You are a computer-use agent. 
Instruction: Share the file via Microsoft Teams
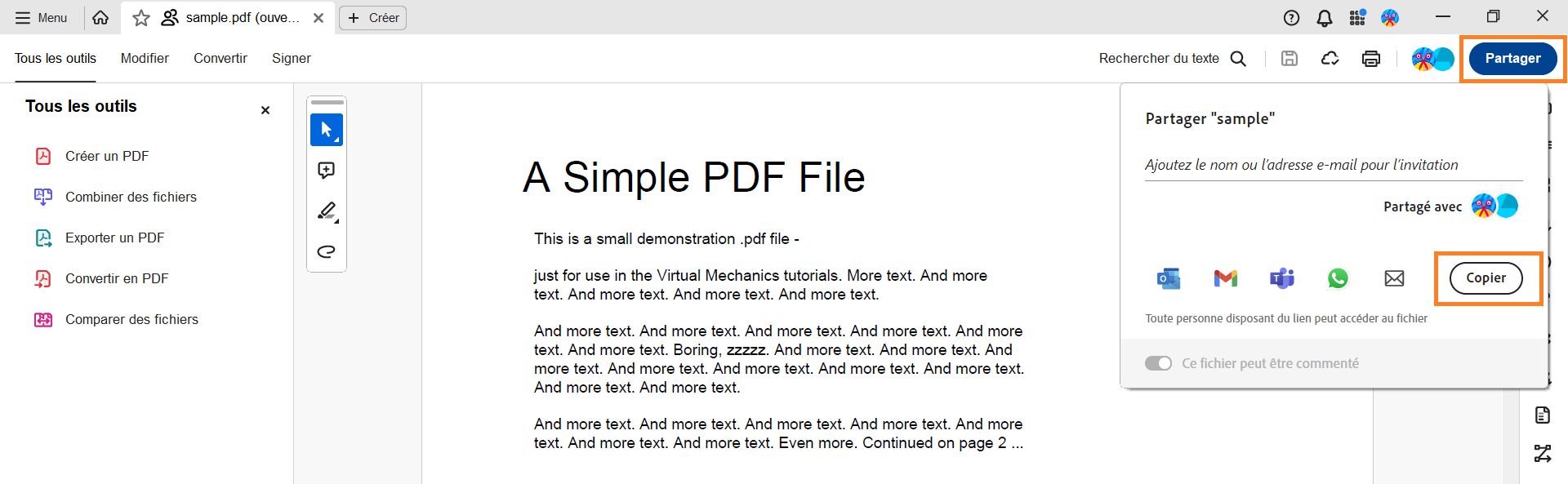[1281, 278]
